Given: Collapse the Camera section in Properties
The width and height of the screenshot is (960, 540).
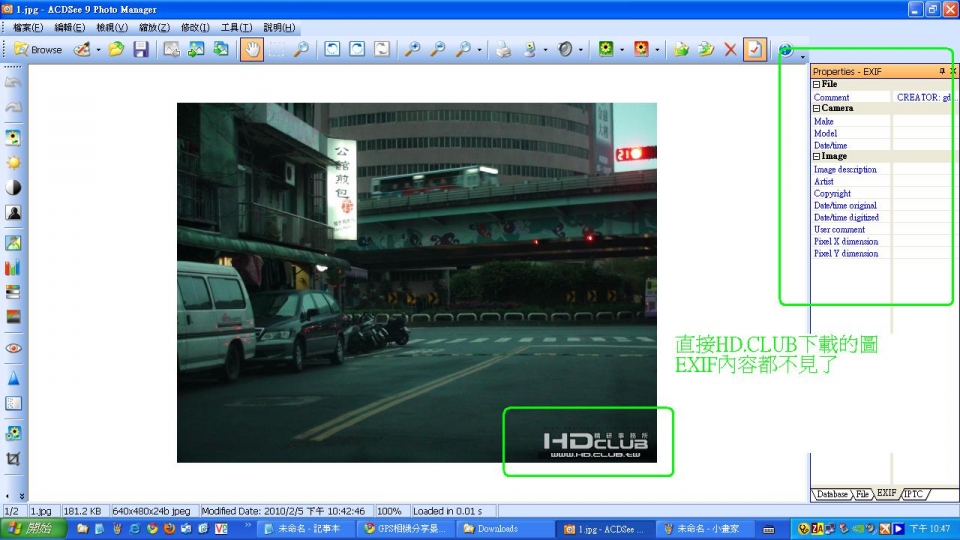Looking at the screenshot, I should tap(816, 108).
